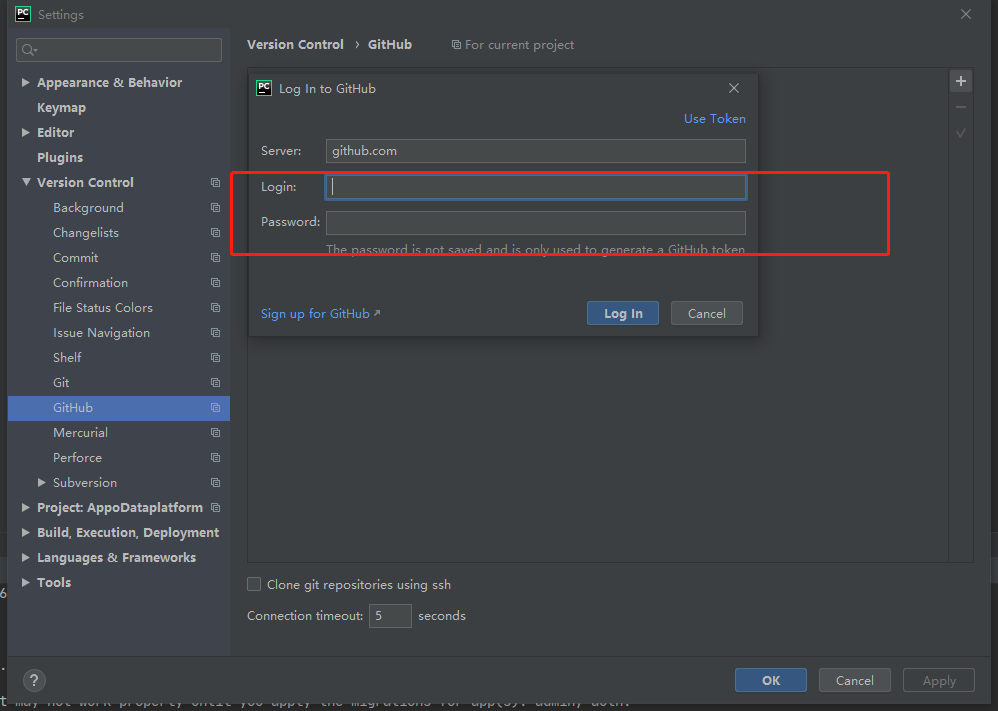Image resolution: width=998 pixels, height=711 pixels.
Task: Expand the Subversion node
Action: pyautogui.click(x=41, y=482)
